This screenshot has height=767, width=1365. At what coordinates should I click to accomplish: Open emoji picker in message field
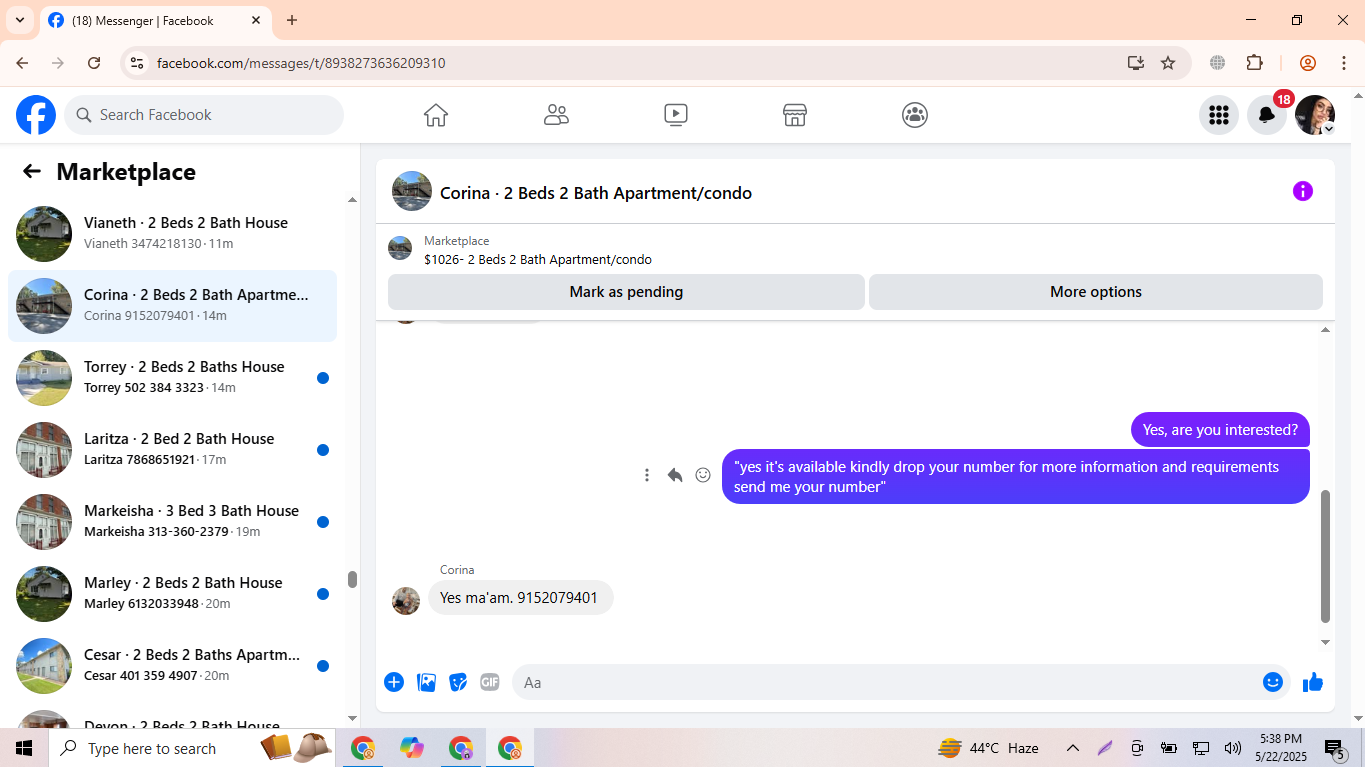point(1273,682)
